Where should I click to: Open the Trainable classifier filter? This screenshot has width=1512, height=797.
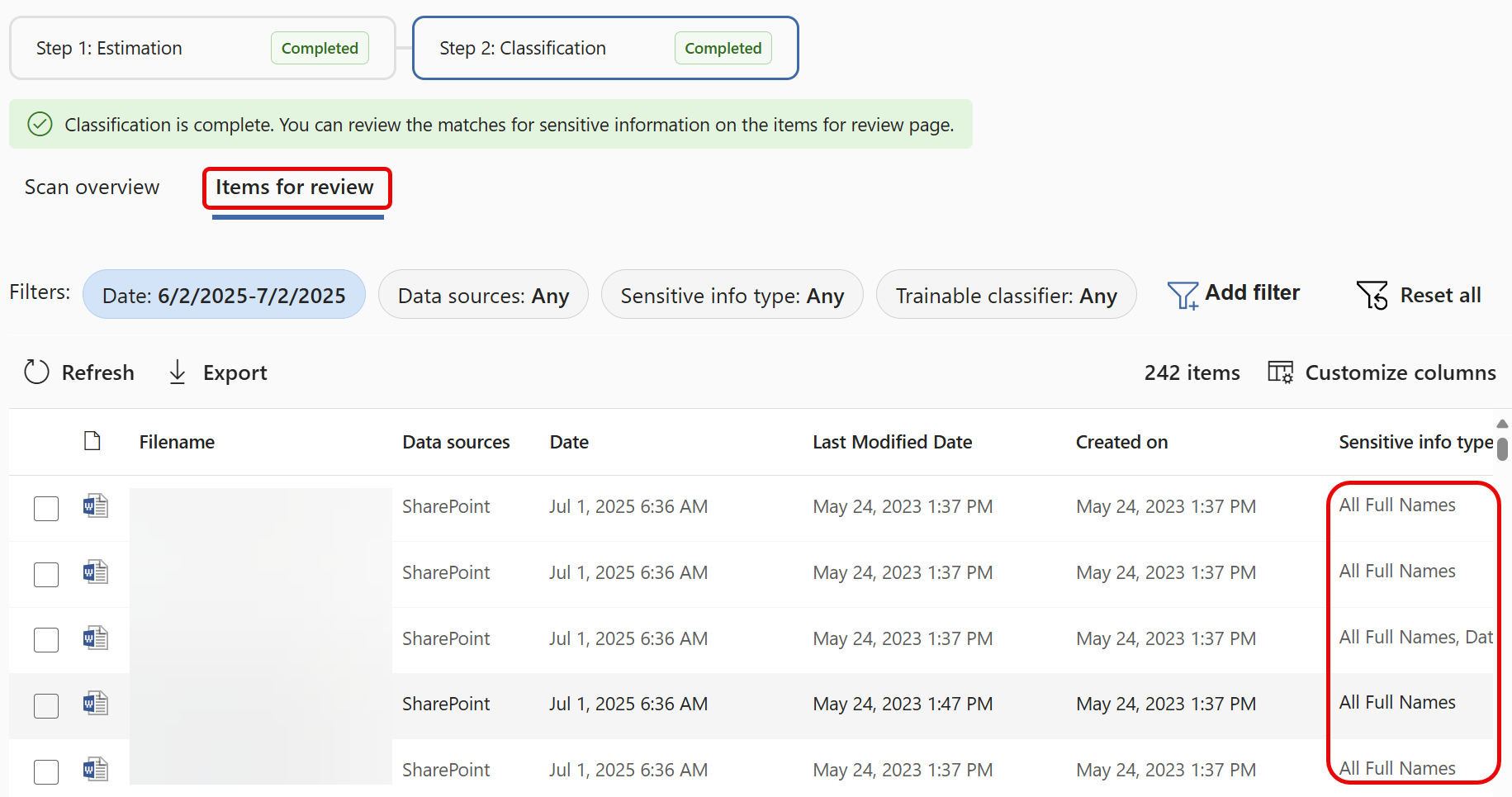tap(1006, 294)
